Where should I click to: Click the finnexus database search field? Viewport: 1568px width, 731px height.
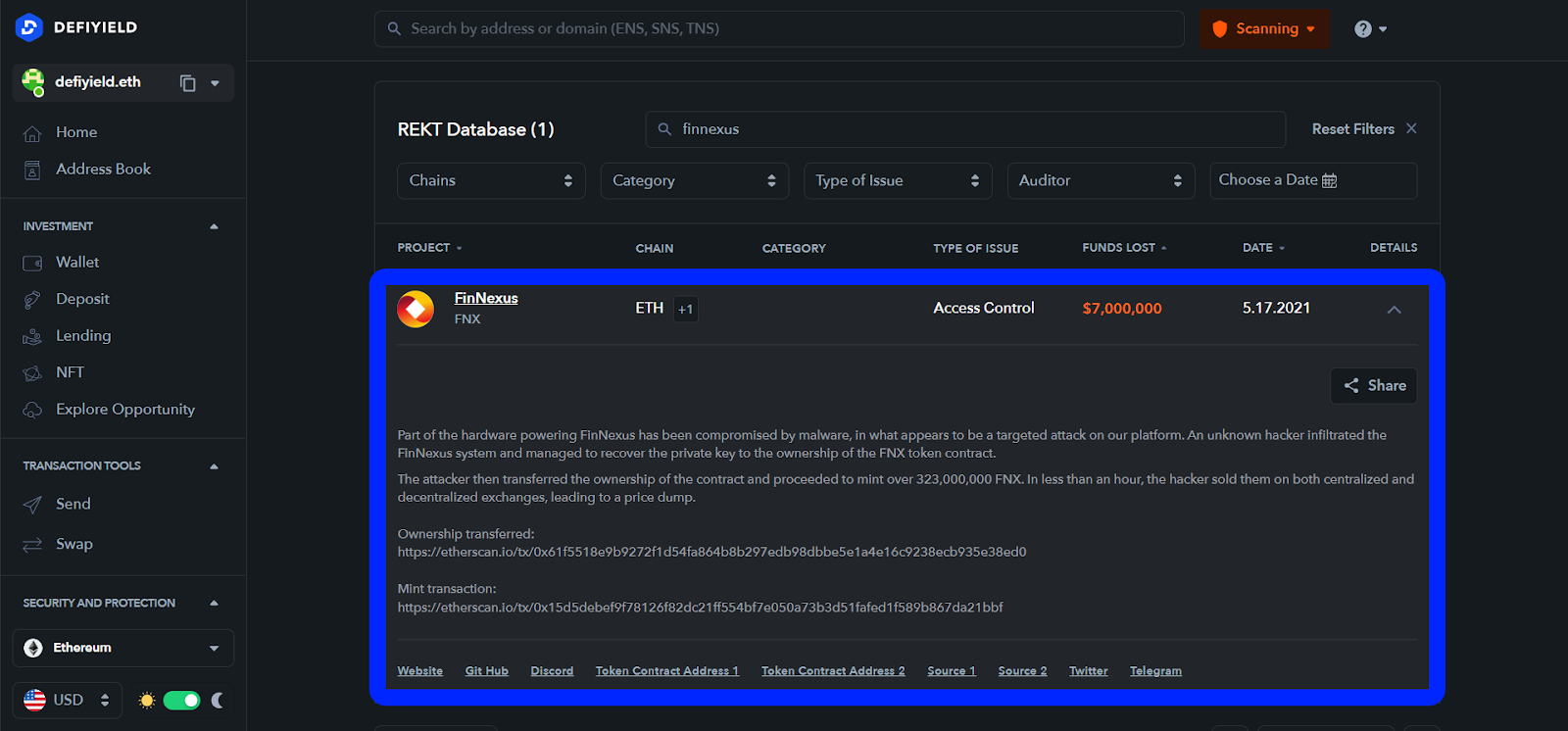[965, 129]
